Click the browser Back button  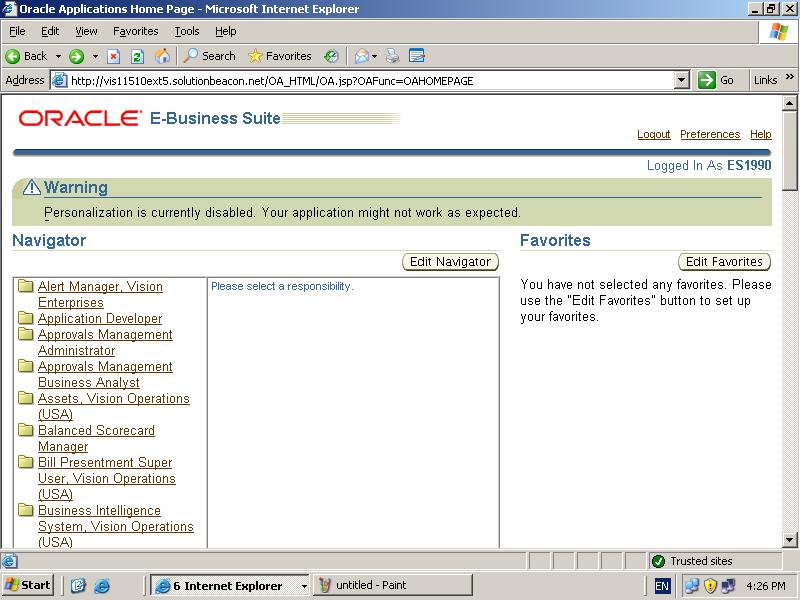(27, 56)
